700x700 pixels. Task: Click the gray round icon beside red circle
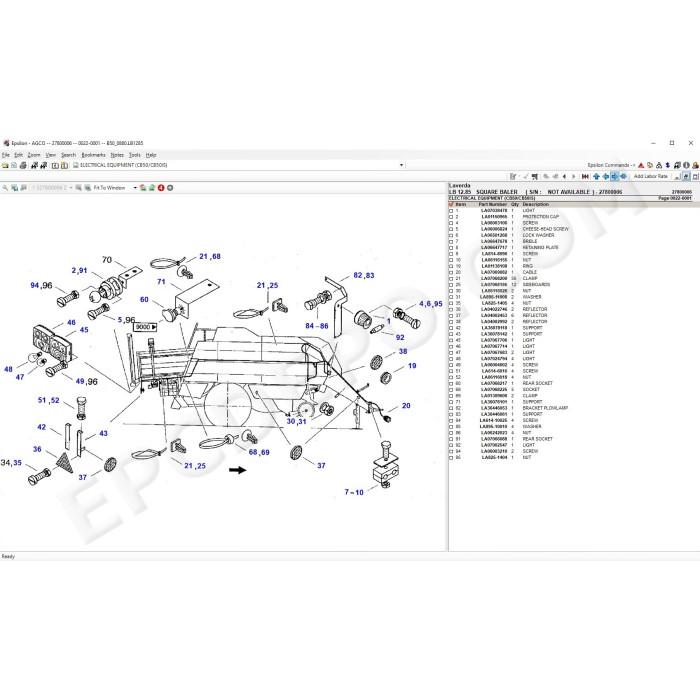[170, 188]
